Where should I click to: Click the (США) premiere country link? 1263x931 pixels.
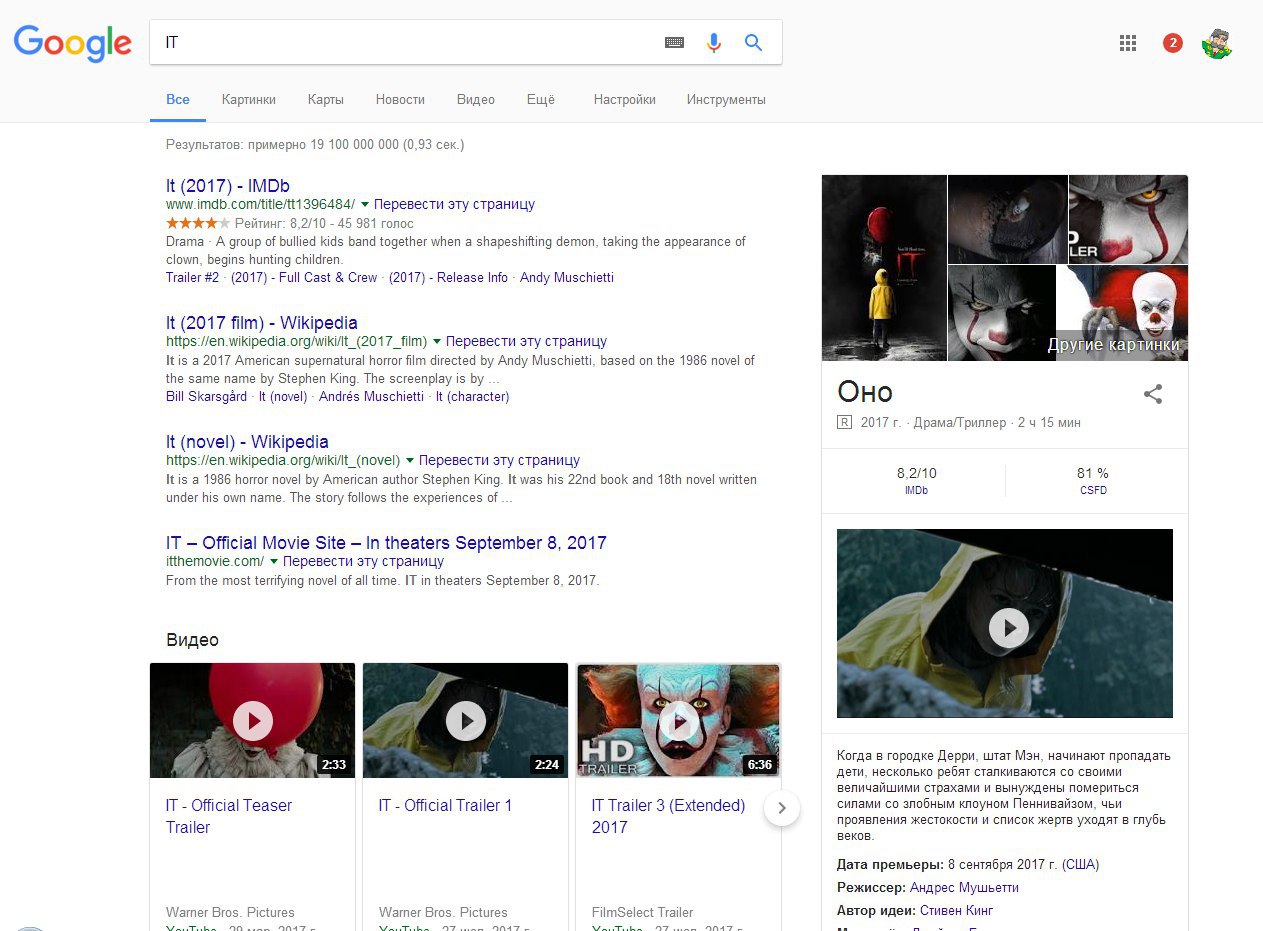[1081, 864]
